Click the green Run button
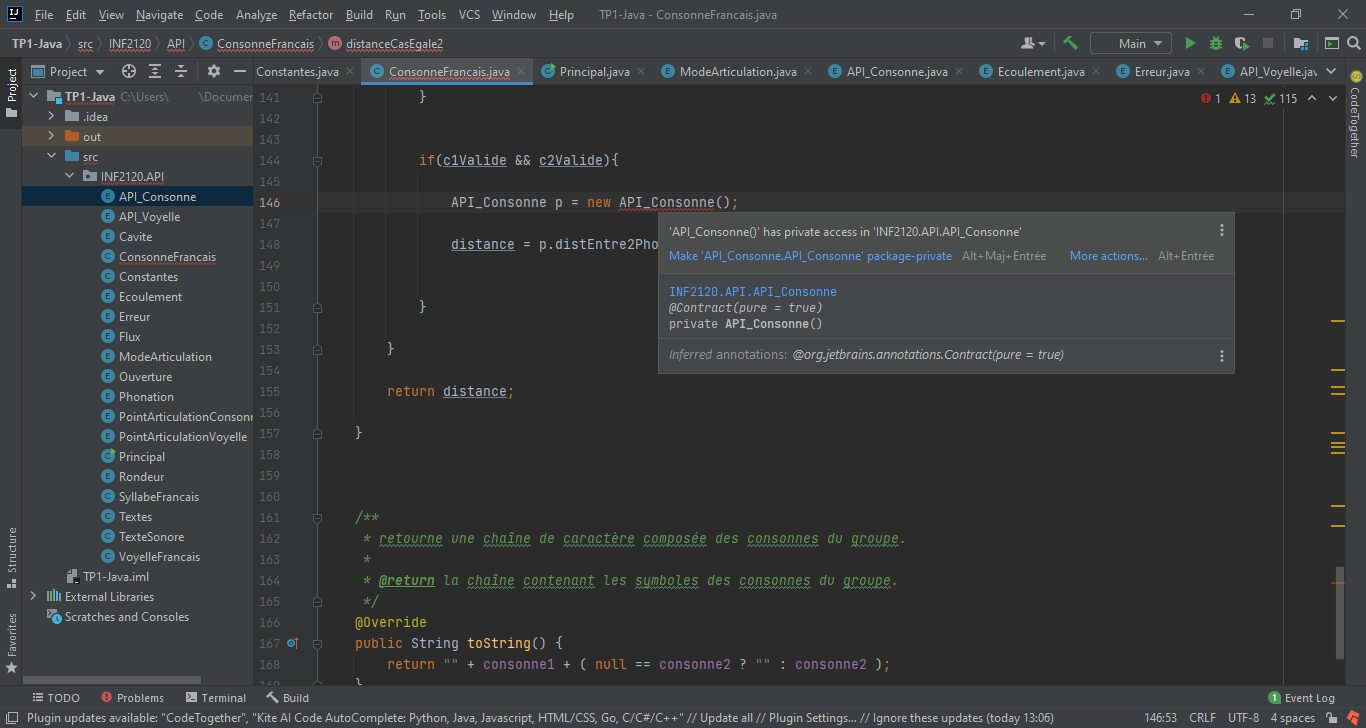Screen dimensions: 1366x728 tap(1190, 44)
